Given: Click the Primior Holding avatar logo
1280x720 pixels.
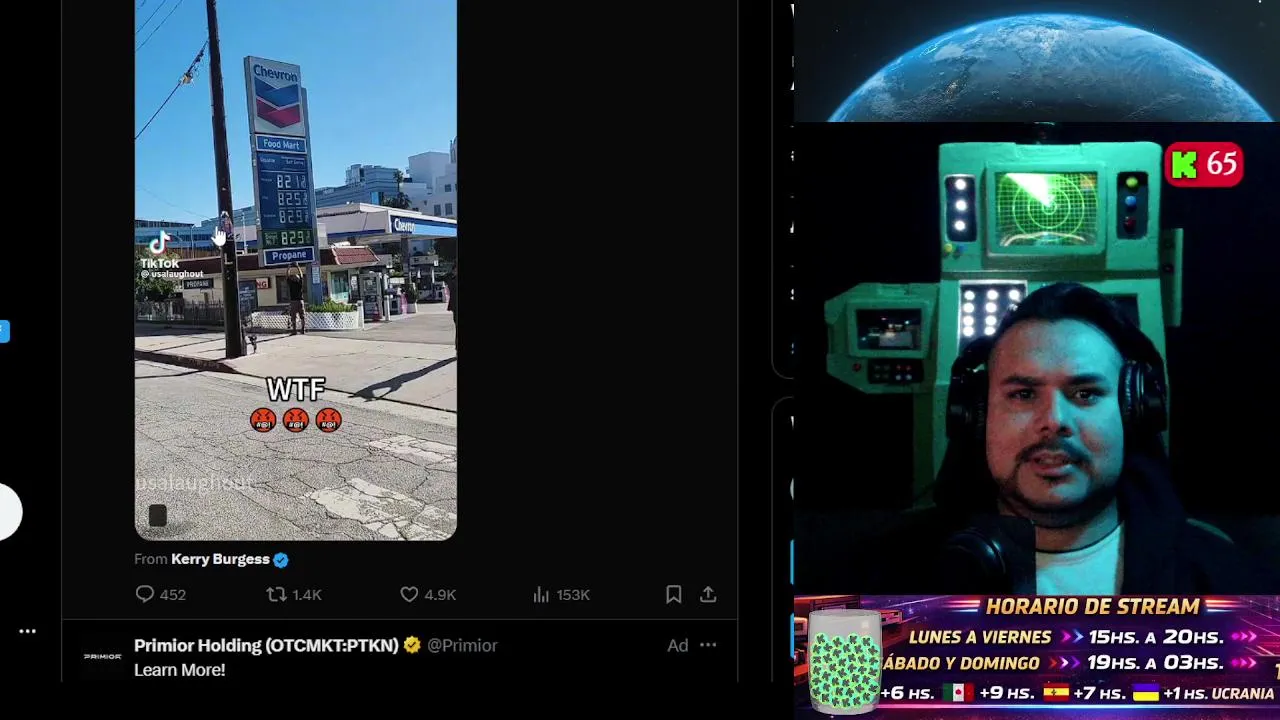Looking at the screenshot, I should click(x=102, y=656).
